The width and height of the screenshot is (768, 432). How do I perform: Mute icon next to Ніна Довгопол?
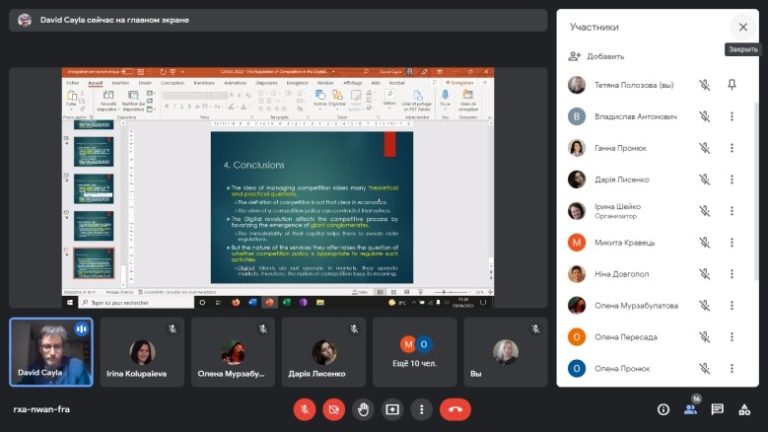[704, 274]
